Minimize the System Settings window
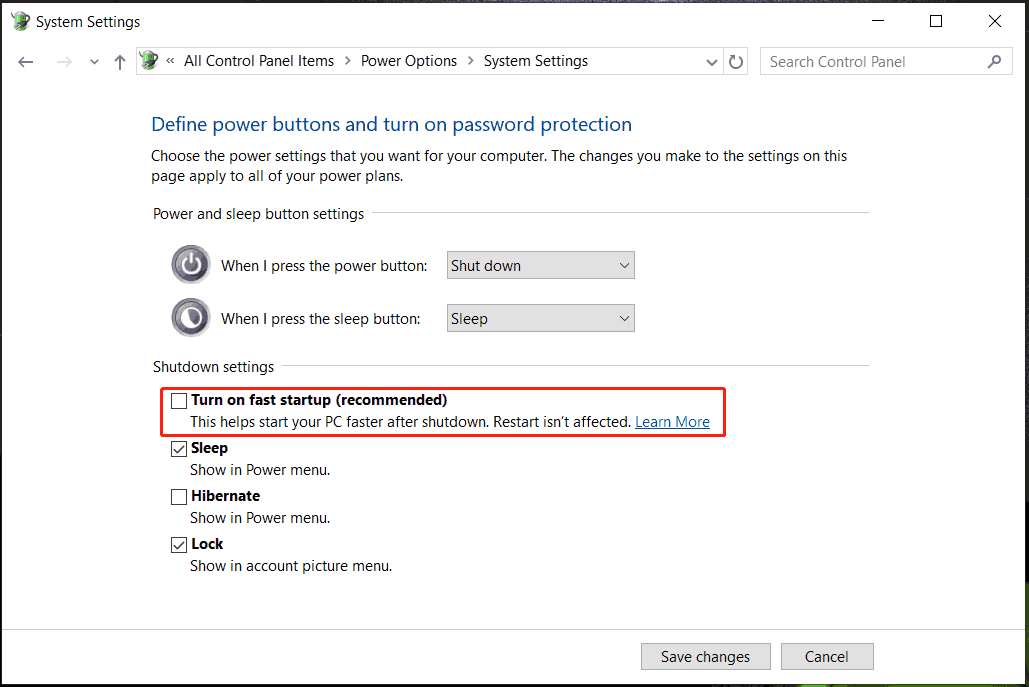Screen dimensions: 1029x687 (x=877, y=21)
